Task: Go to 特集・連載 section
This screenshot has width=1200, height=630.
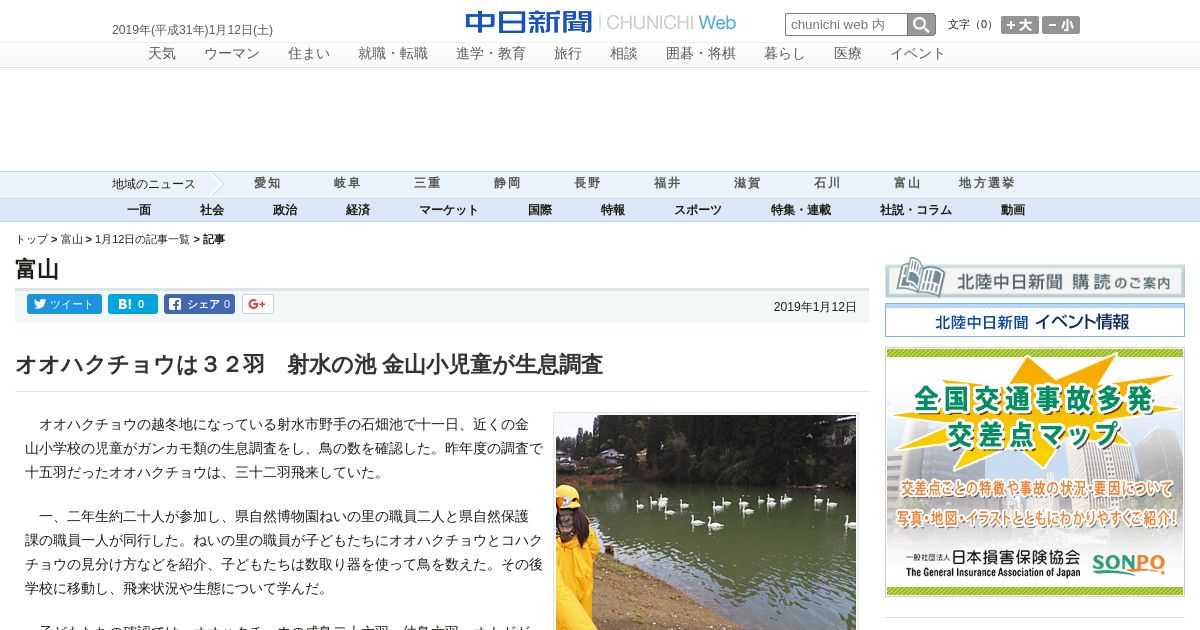Action: click(801, 210)
